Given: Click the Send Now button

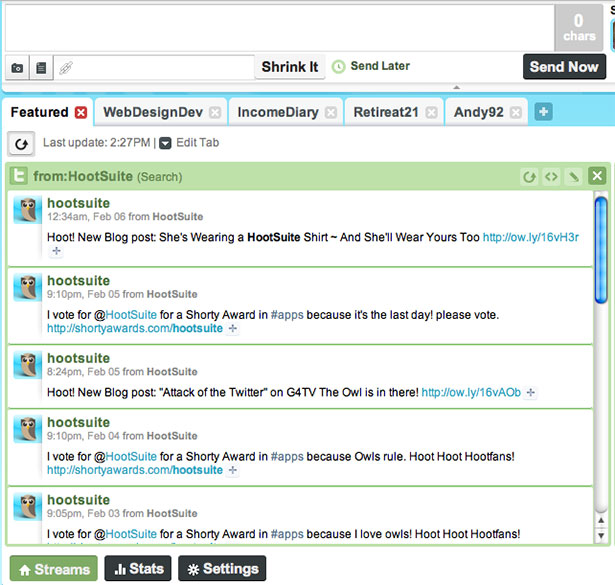Looking at the screenshot, I should pyautogui.click(x=564, y=67).
